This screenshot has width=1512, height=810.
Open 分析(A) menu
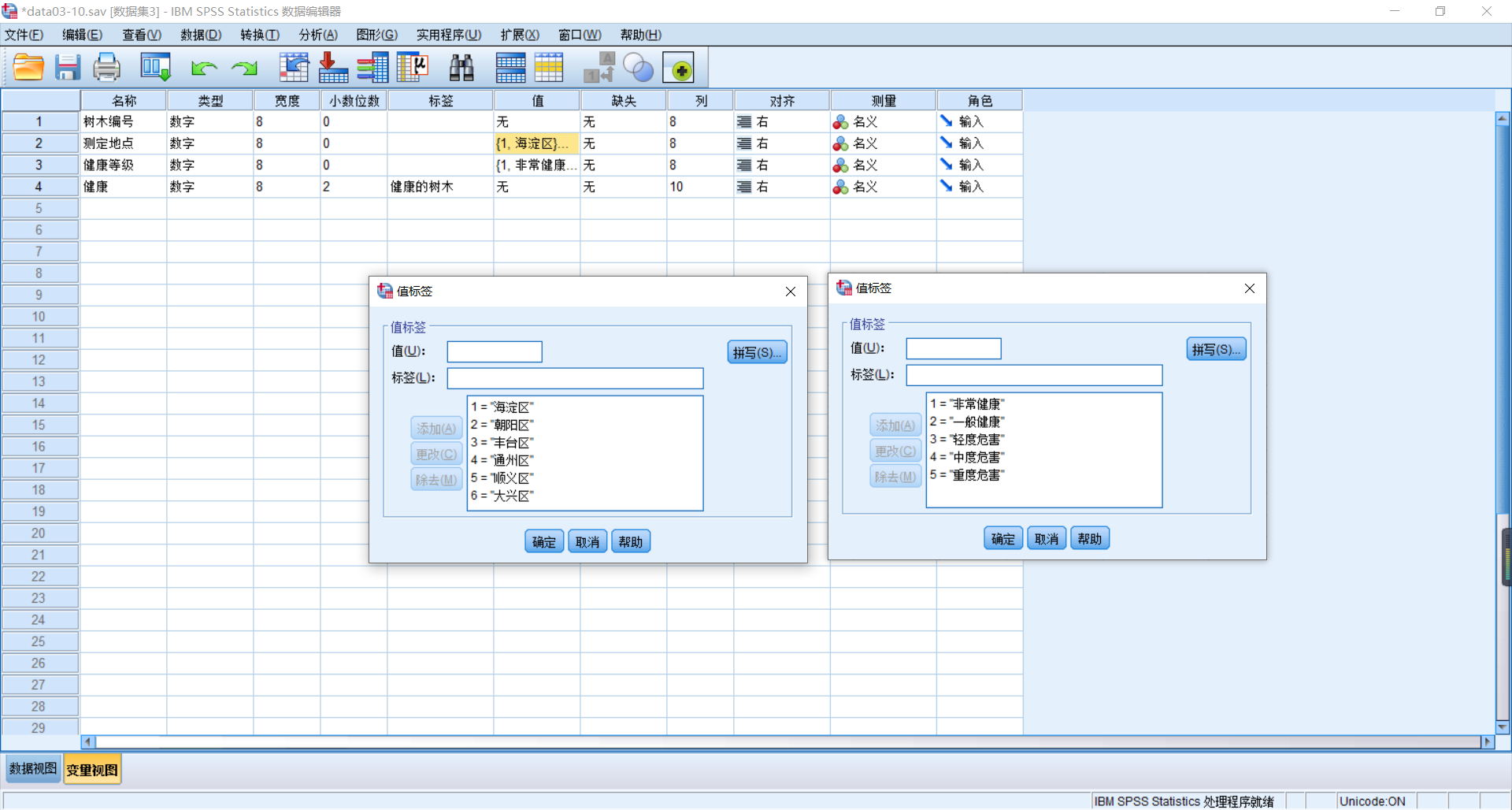[318, 35]
